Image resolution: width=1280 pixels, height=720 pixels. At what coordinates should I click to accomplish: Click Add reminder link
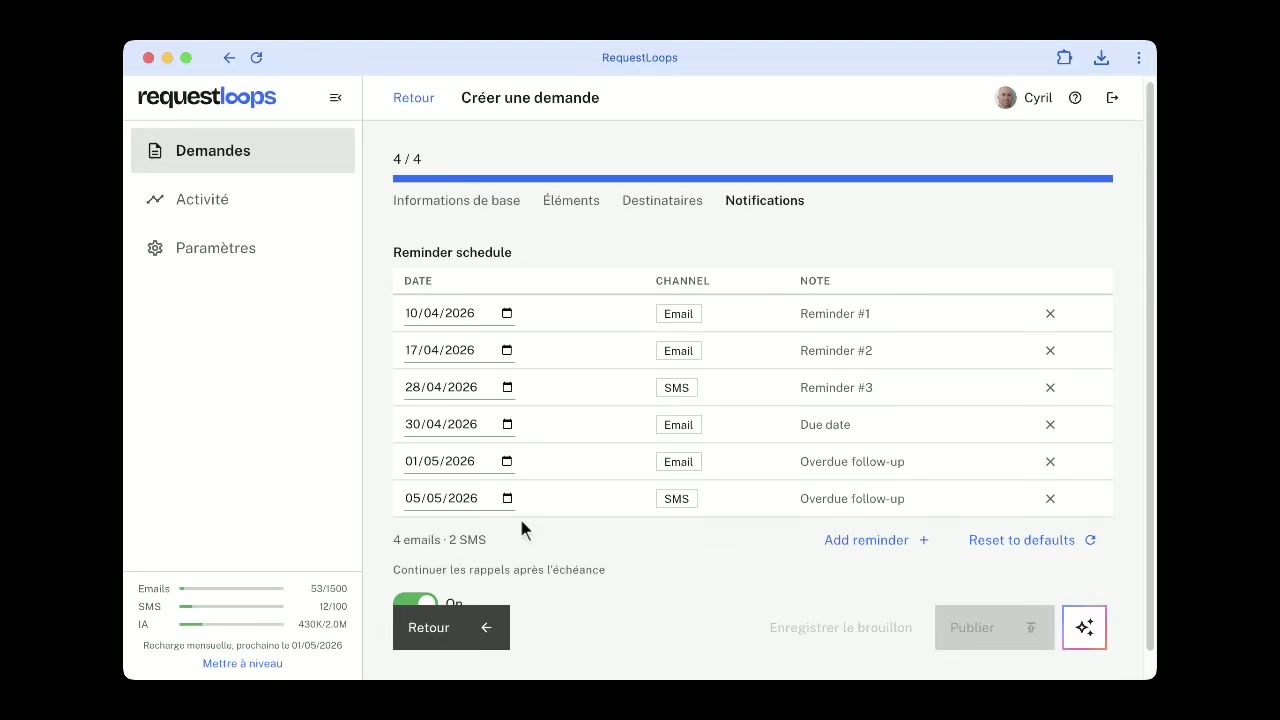tap(876, 540)
